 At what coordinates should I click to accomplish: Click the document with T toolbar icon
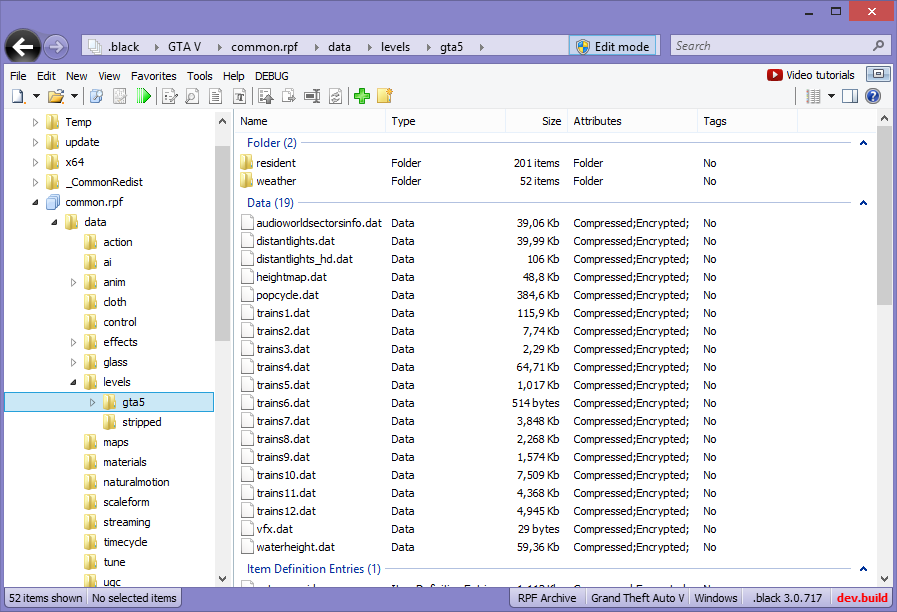click(240, 96)
